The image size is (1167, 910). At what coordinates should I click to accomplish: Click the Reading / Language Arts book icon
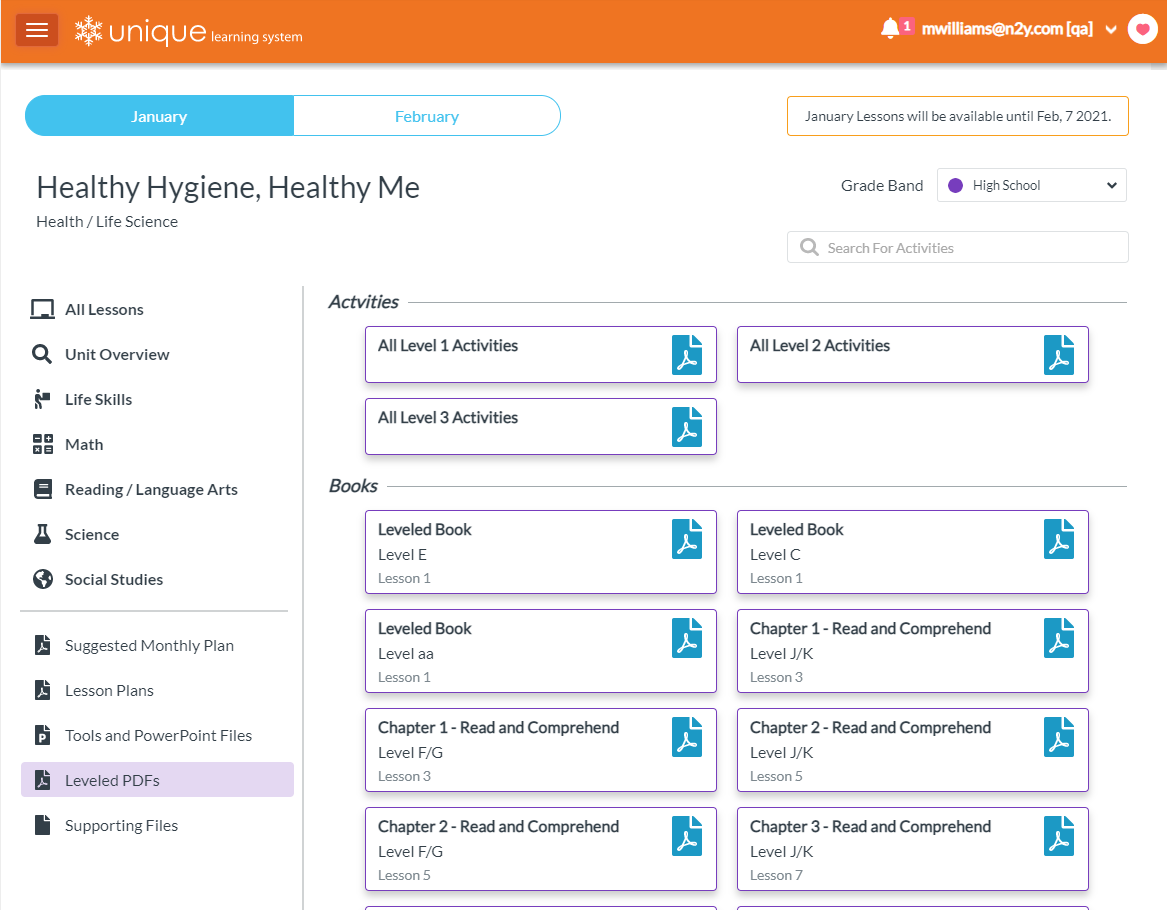pos(42,490)
